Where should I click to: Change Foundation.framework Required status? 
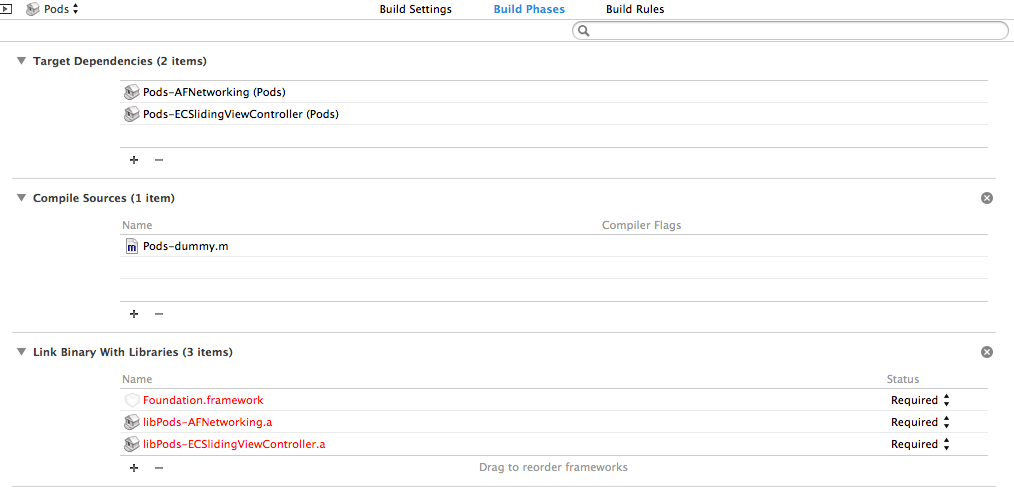click(920, 400)
